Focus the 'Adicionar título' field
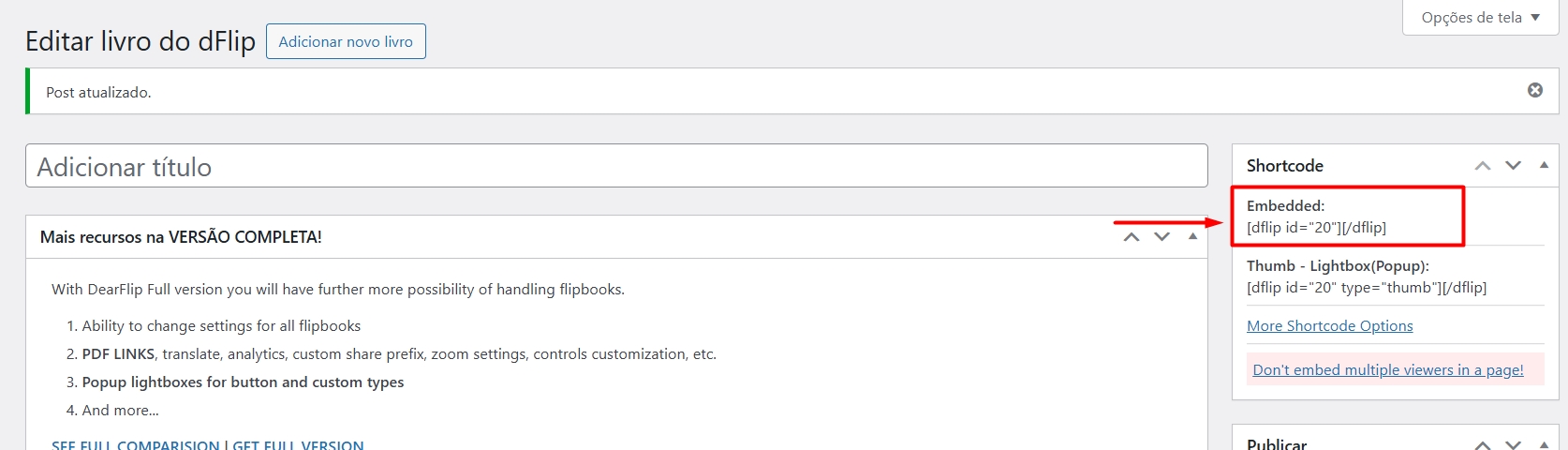Viewport: 1568px width, 450px height. tap(615, 166)
